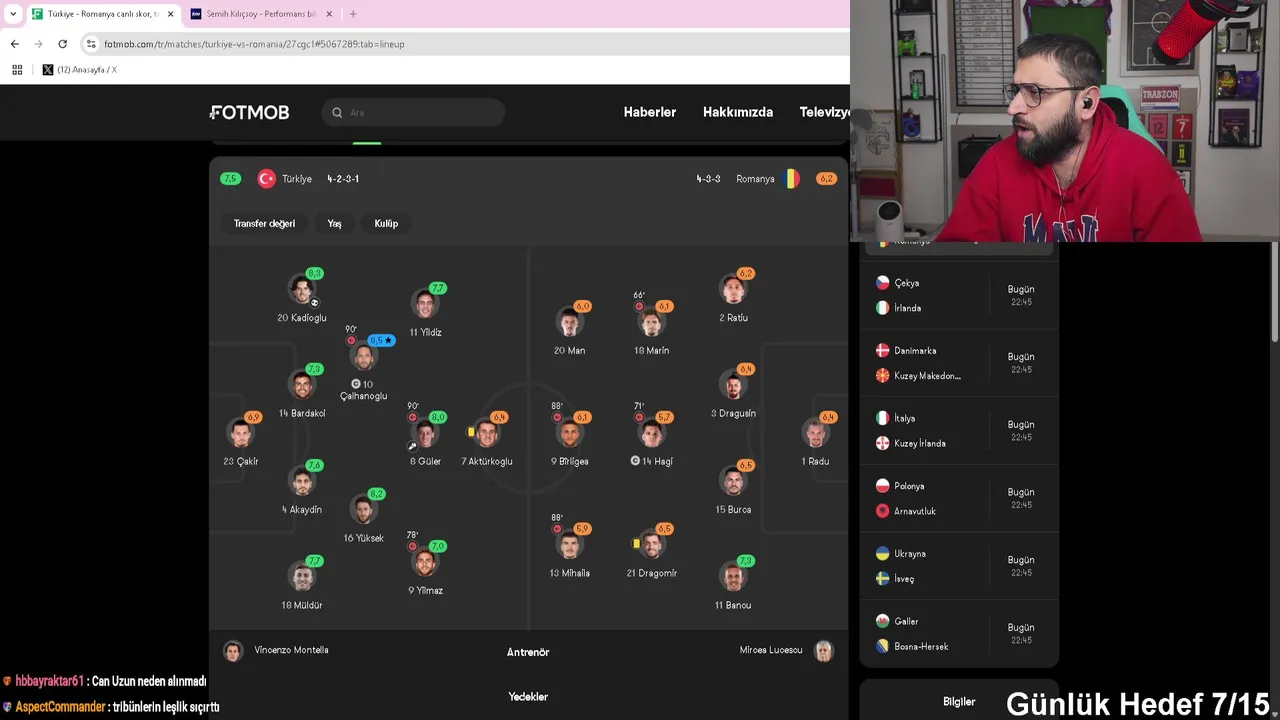
Task: Click Vincenzo Montella coach photo
Action: 233,651
